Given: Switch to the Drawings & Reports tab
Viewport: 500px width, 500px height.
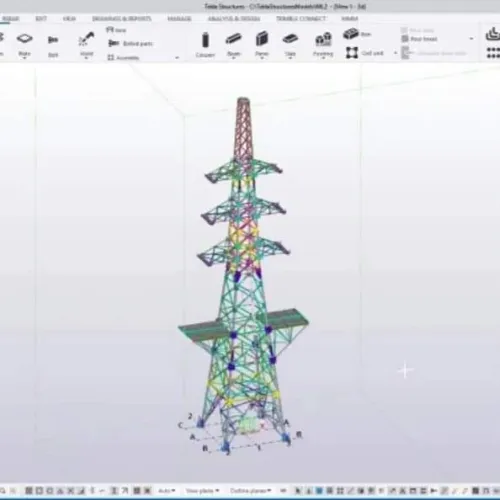Looking at the screenshot, I should pyautogui.click(x=122, y=19).
